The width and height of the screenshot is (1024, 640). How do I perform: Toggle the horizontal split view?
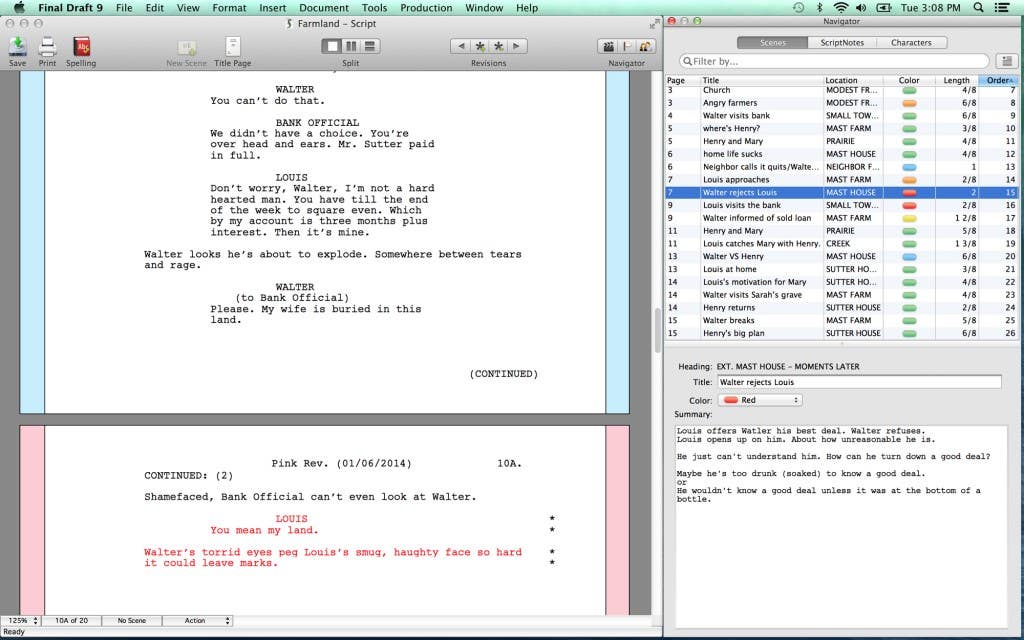click(x=370, y=46)
